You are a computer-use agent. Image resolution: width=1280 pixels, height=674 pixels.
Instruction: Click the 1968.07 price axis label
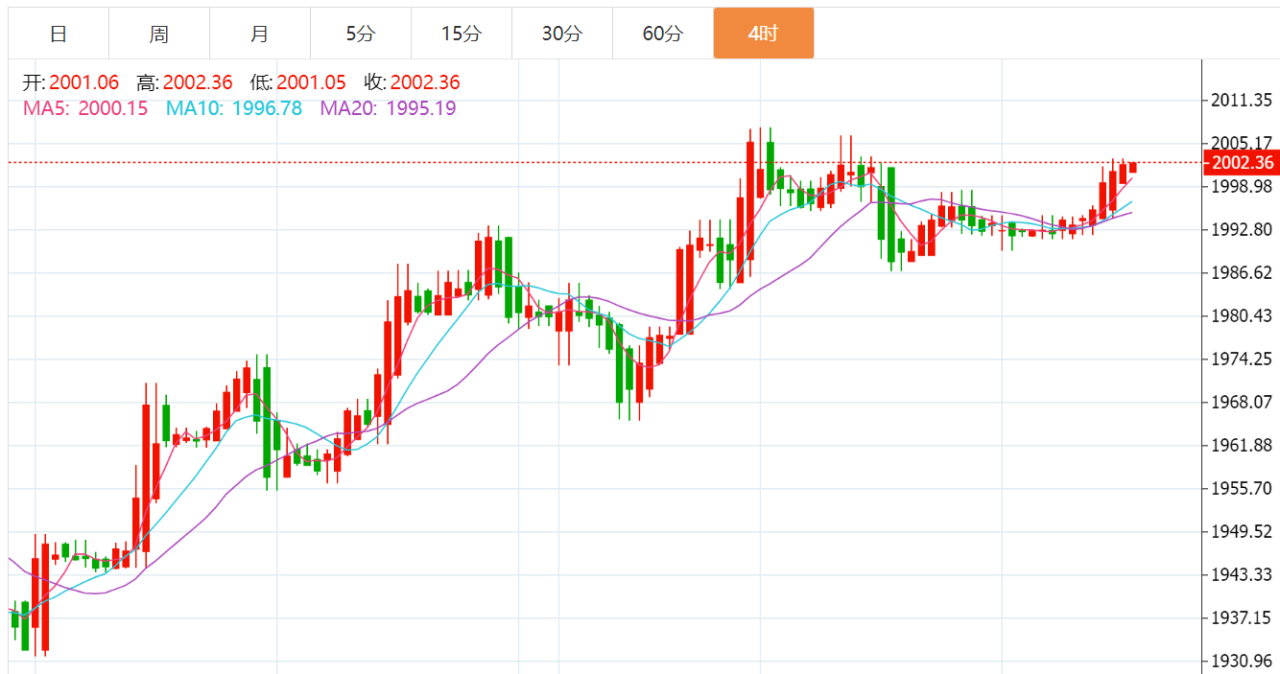pyautogui.click(x=1240, y=402)
